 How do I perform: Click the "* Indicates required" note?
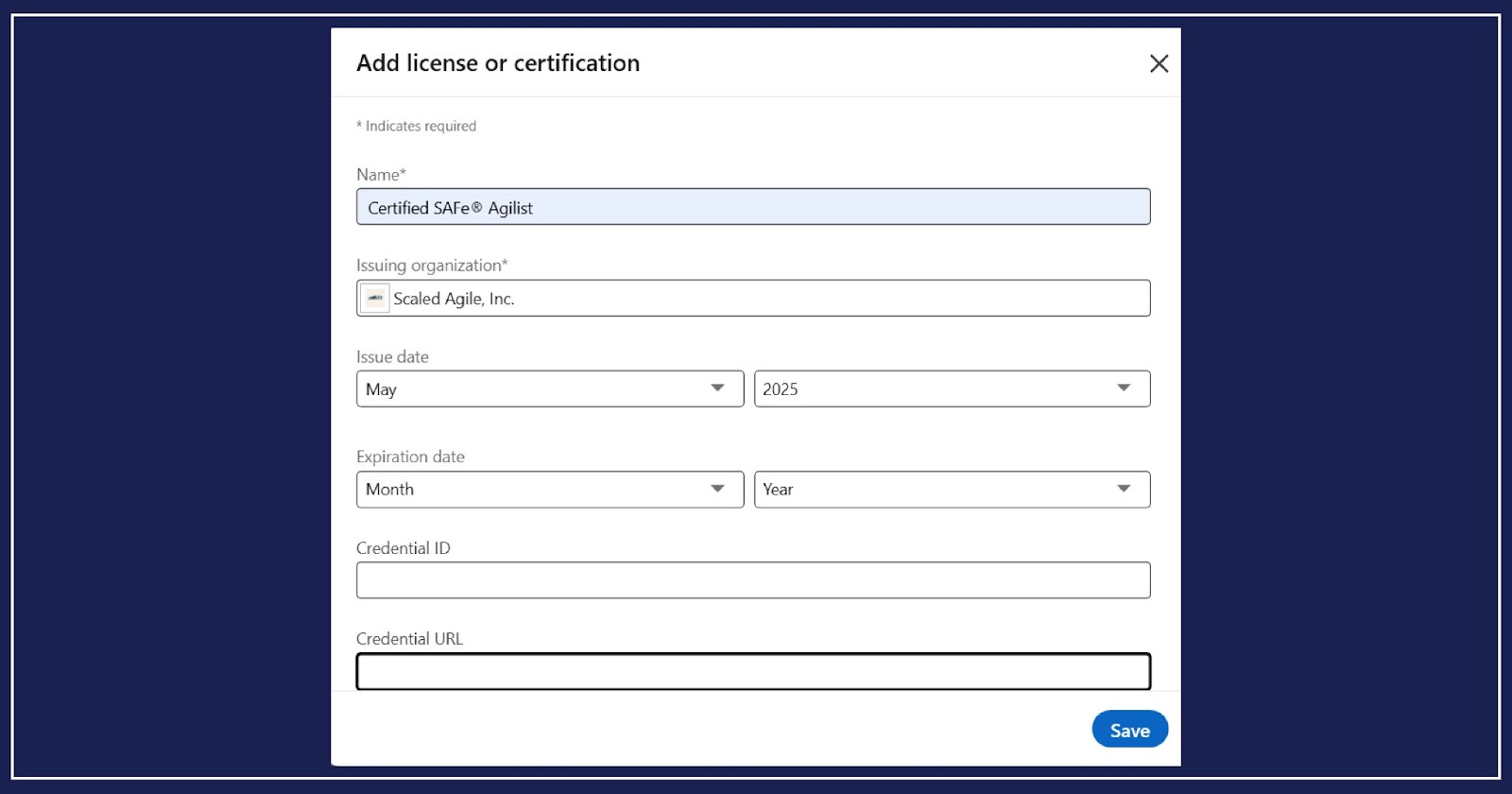[416, 126]
